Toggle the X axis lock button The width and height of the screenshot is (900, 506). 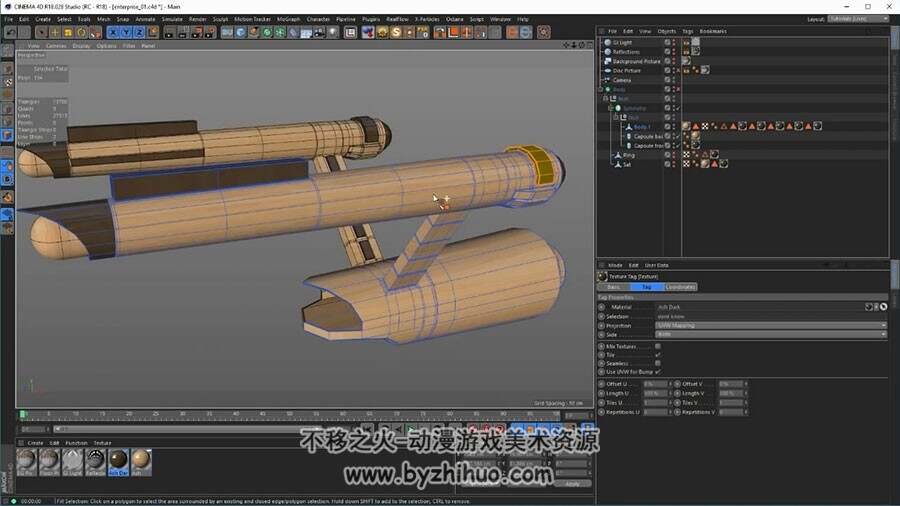point(113,33)
